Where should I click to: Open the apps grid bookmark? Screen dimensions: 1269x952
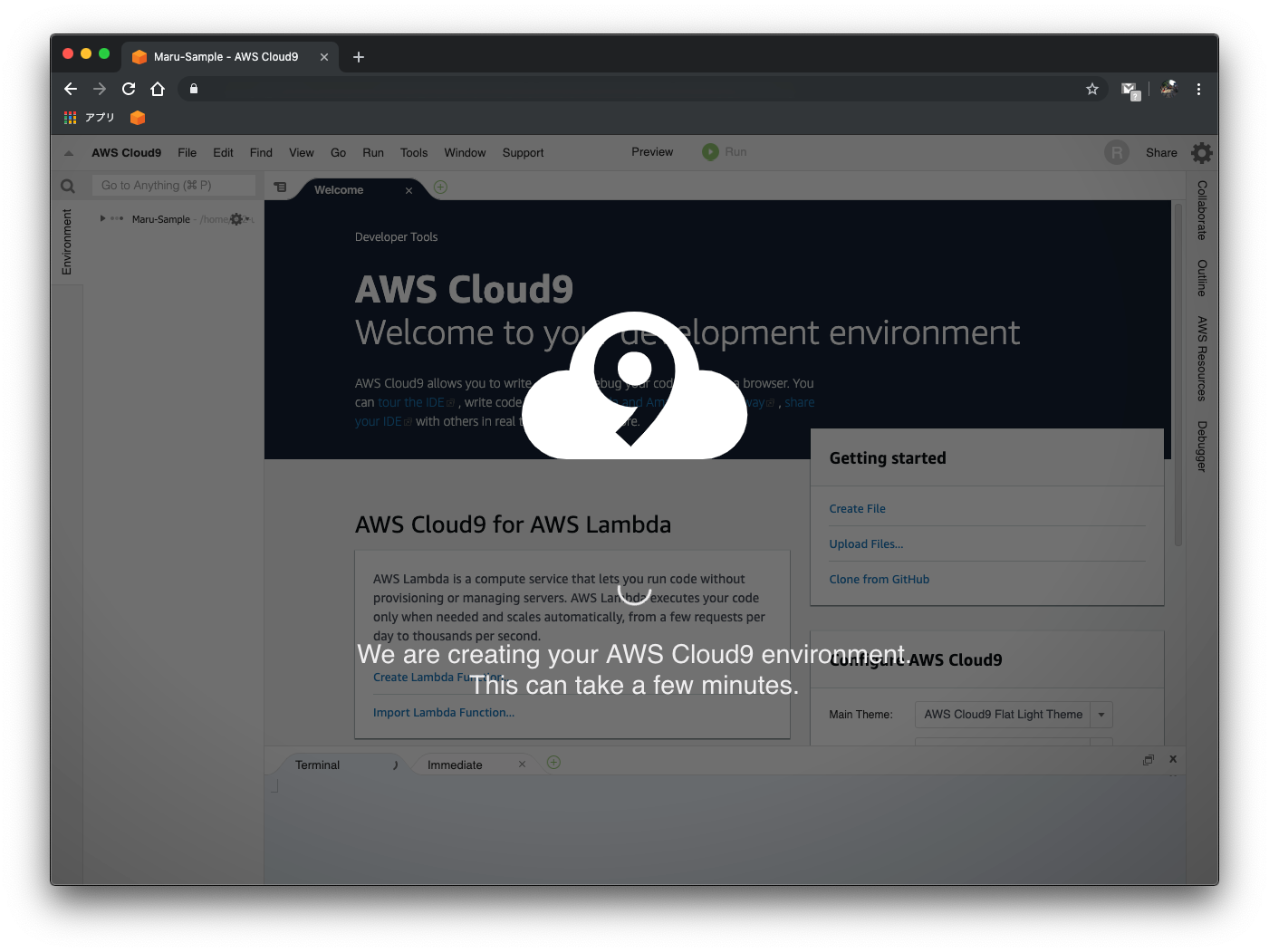[89, 118]
